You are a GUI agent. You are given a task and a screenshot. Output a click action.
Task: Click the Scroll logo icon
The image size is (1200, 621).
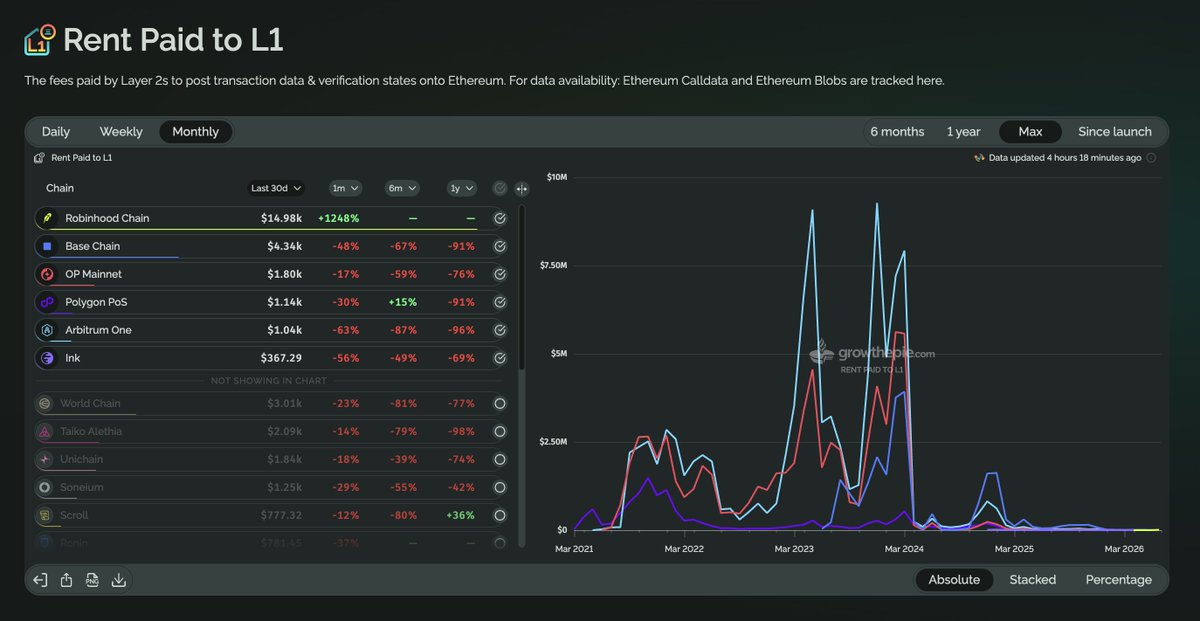(44, 516)
